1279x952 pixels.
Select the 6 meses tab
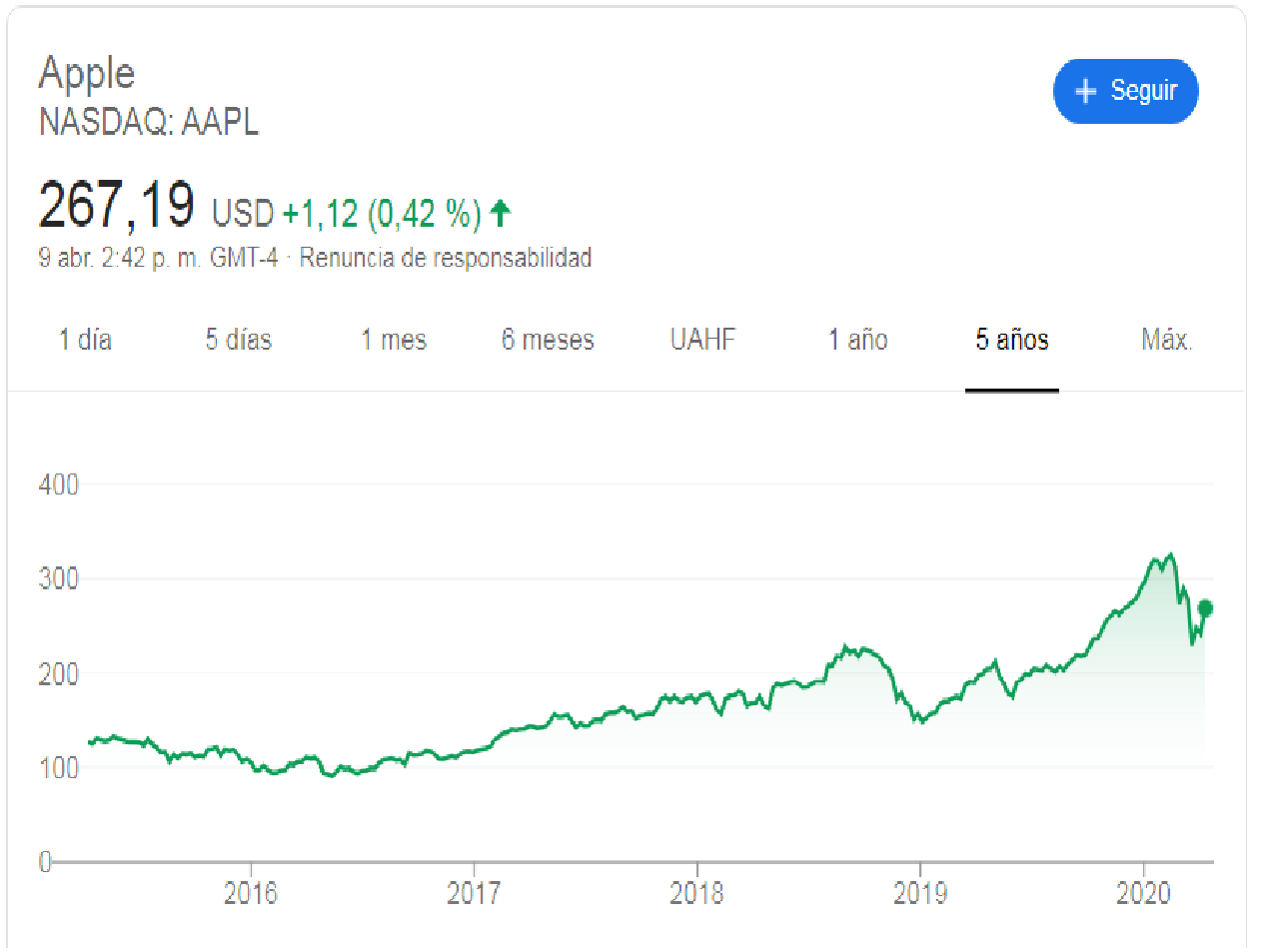coord(548,340)
